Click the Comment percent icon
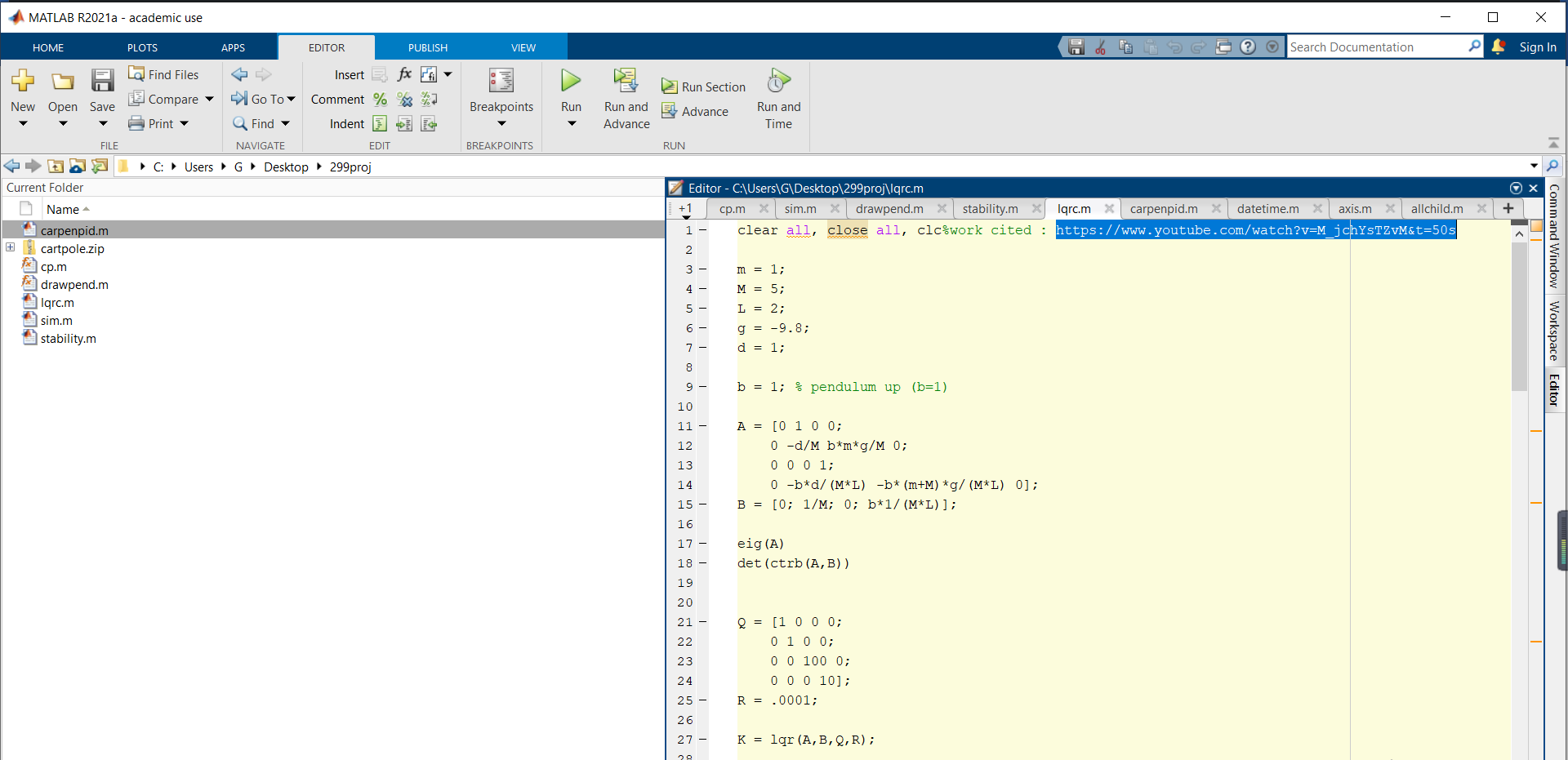This screenshot has height=760, width=1568. coord(380,100)
